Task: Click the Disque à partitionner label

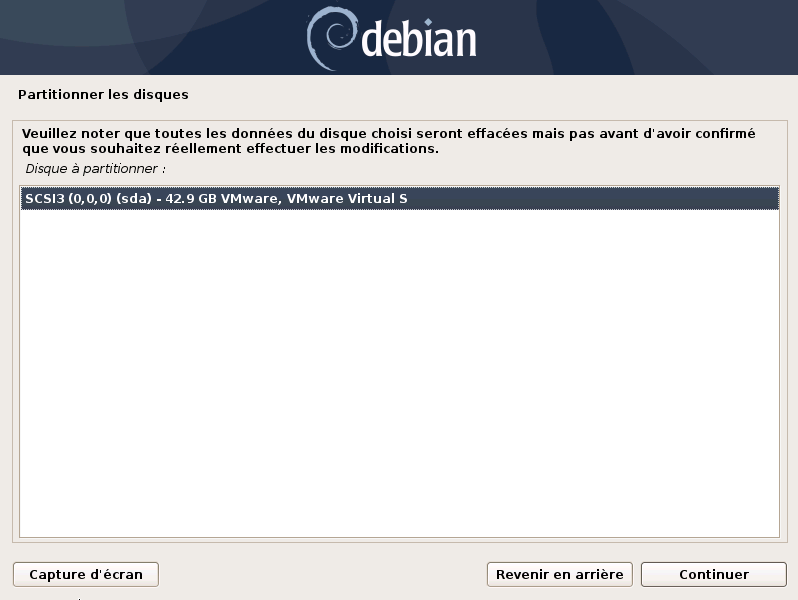Action: coord(96,168)
